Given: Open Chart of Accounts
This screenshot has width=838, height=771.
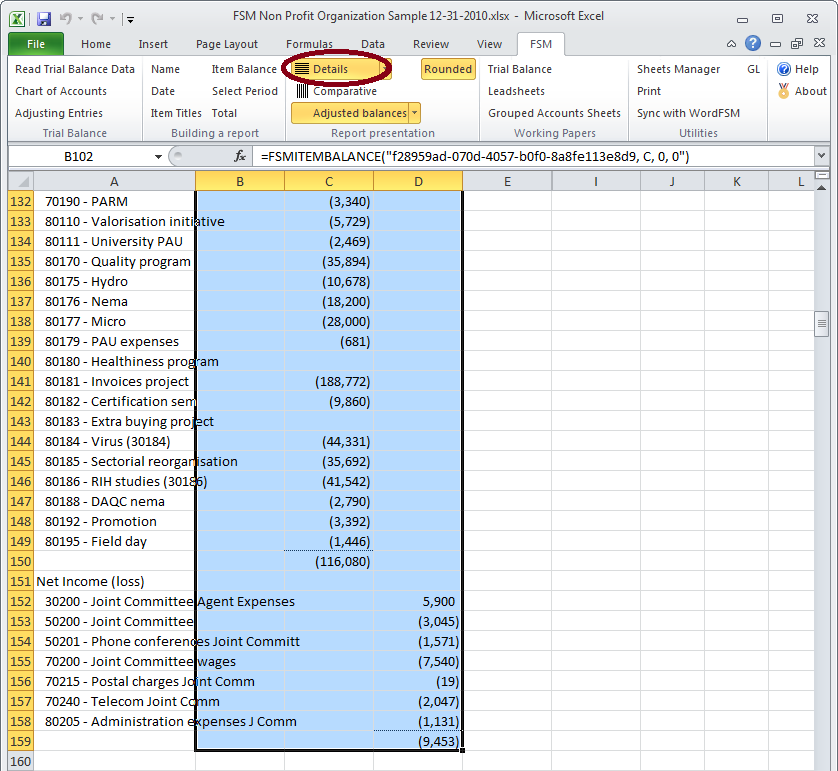Looking at the screenshot, I should (61, 91).
